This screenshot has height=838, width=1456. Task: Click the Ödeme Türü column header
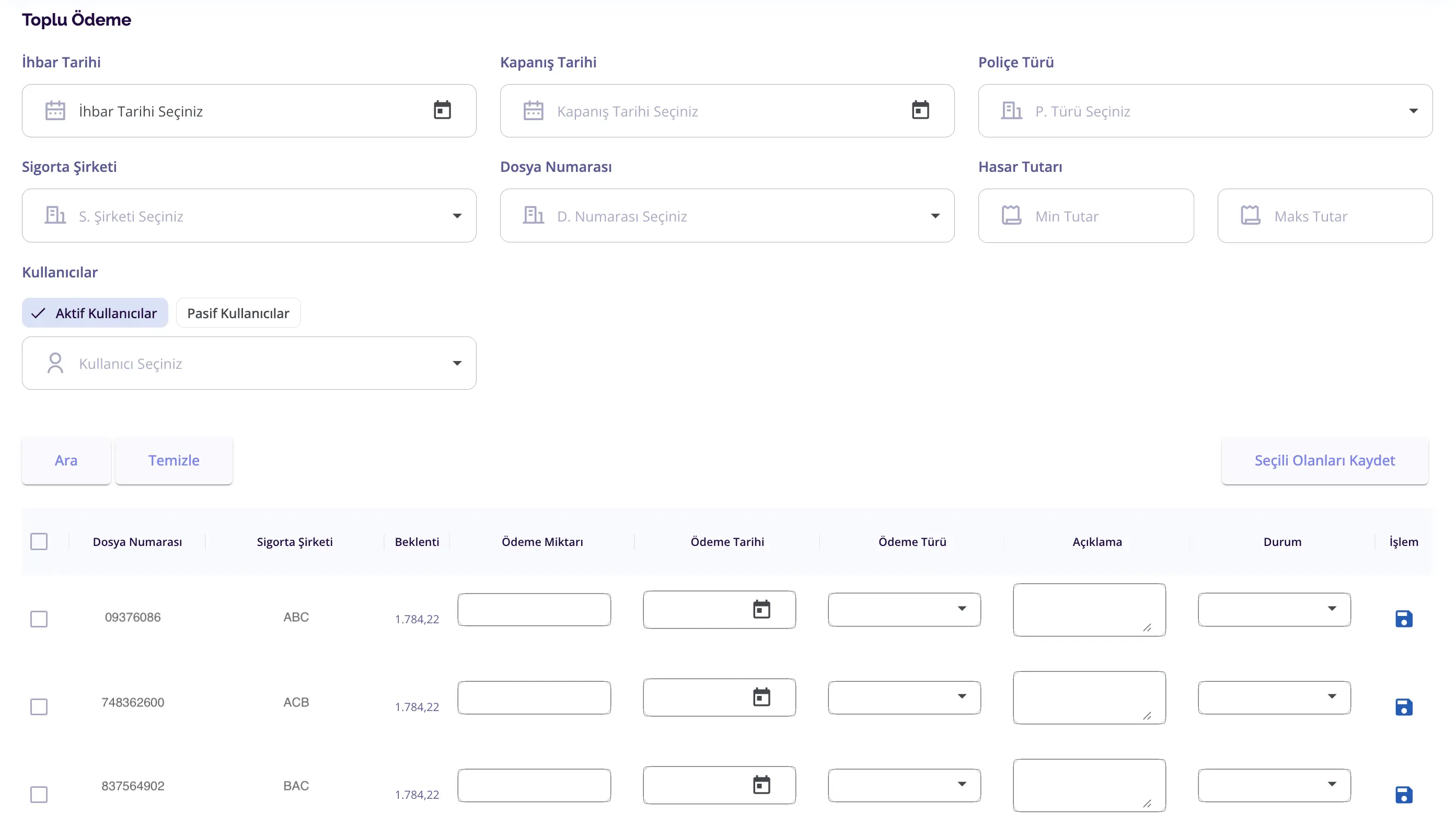coord(912,542)
